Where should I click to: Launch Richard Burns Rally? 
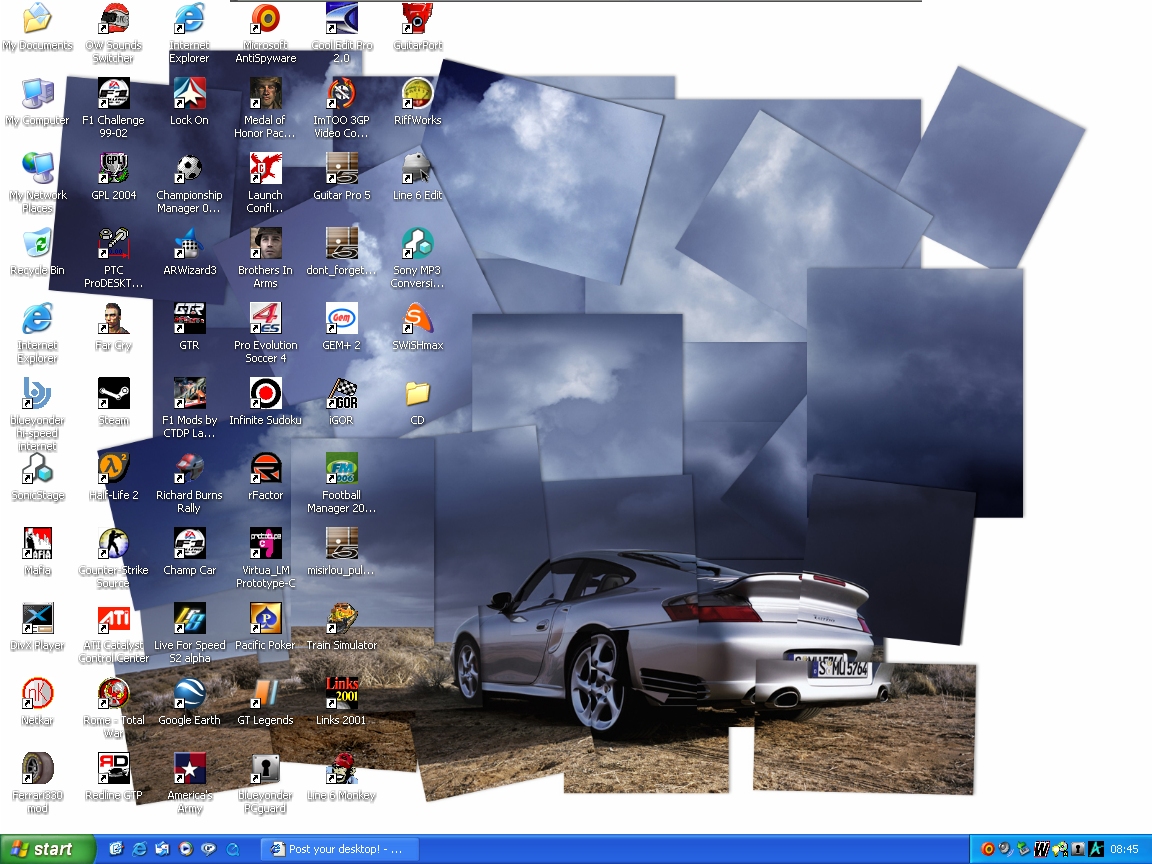pos(190,468)
